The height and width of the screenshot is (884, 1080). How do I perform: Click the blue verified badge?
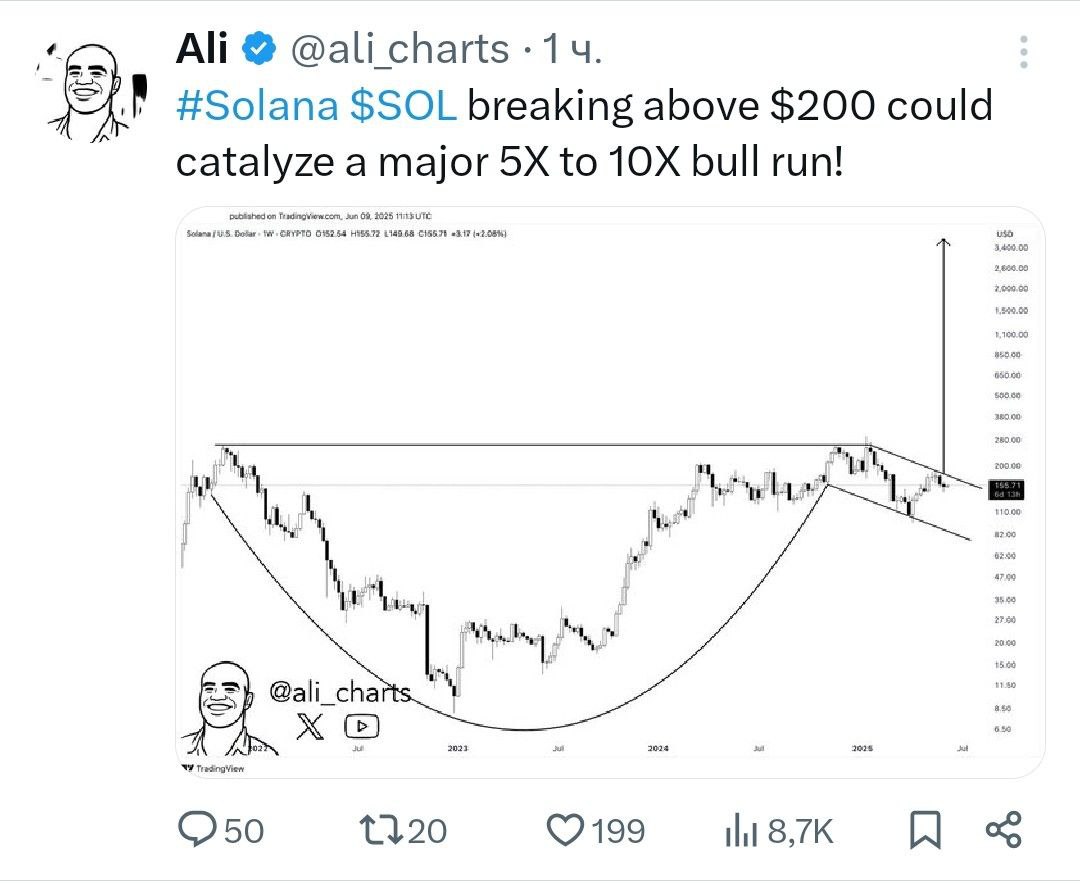coord(260,49)
